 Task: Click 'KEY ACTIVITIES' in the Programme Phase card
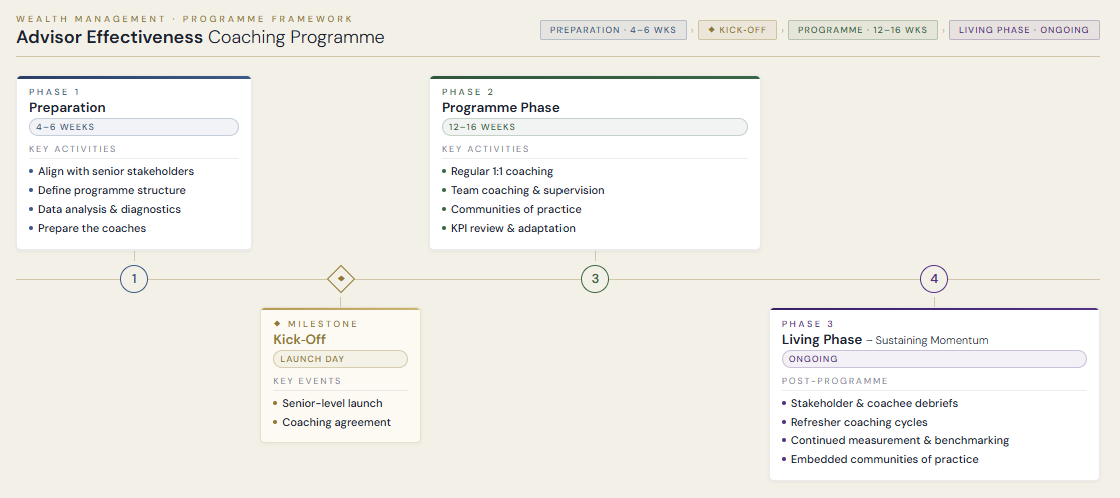click(x=486, y=149)
